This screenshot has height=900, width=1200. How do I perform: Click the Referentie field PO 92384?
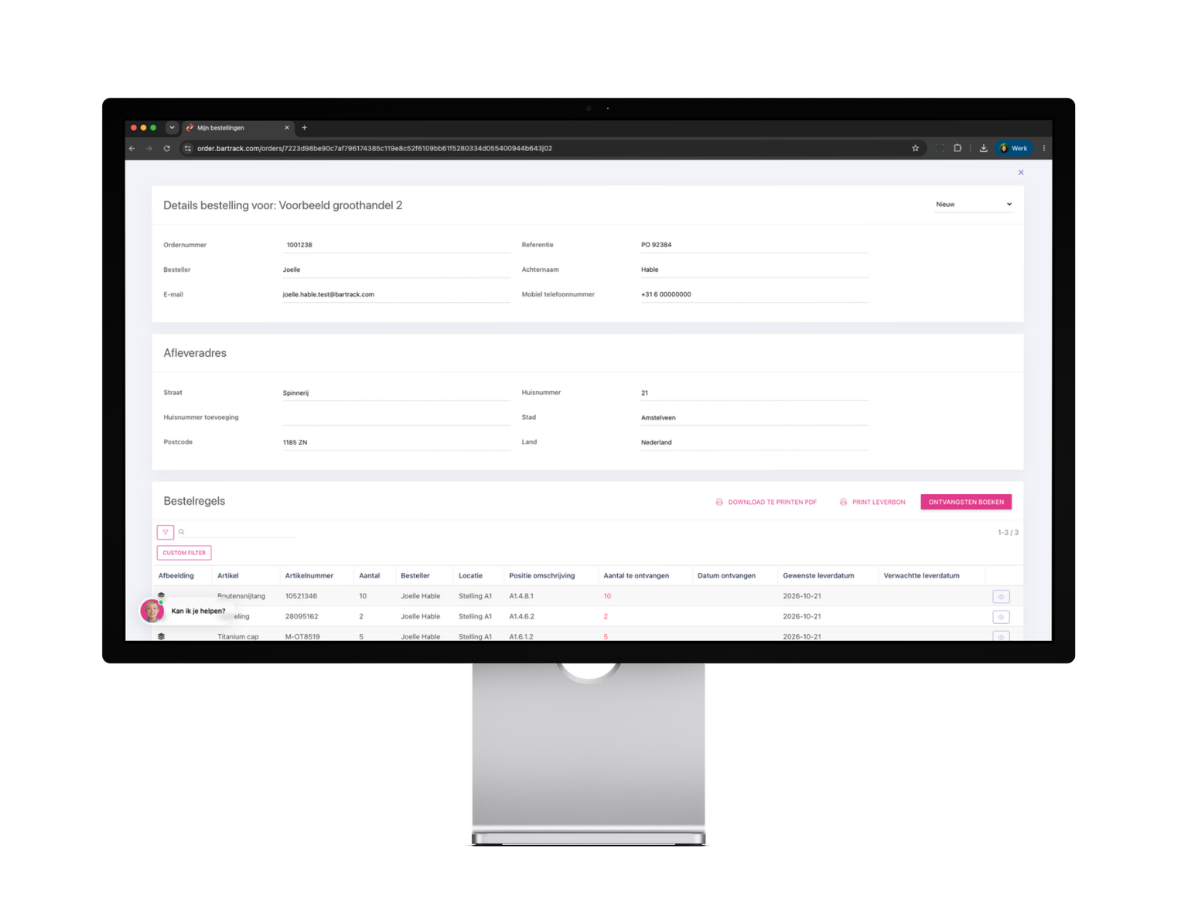754,245
